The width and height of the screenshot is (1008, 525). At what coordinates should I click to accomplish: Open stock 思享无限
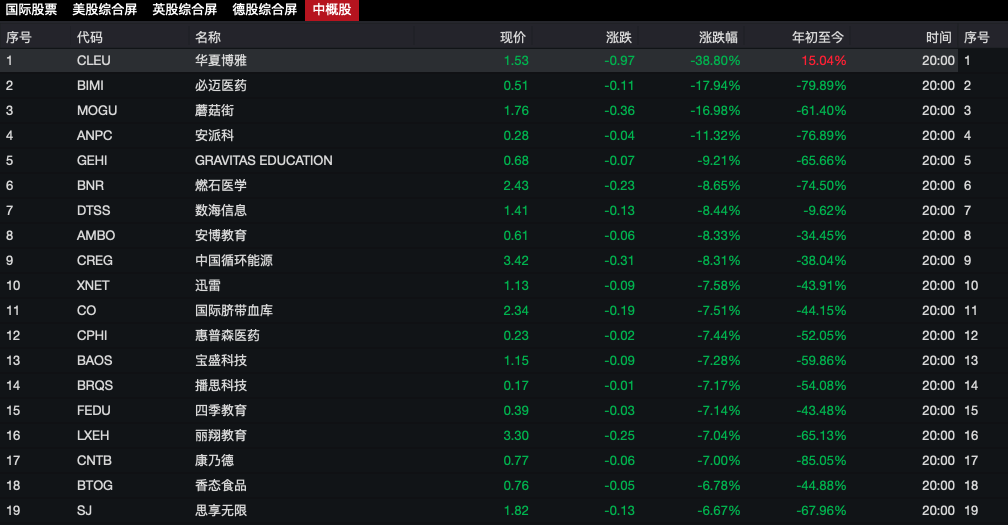point(220,512)
